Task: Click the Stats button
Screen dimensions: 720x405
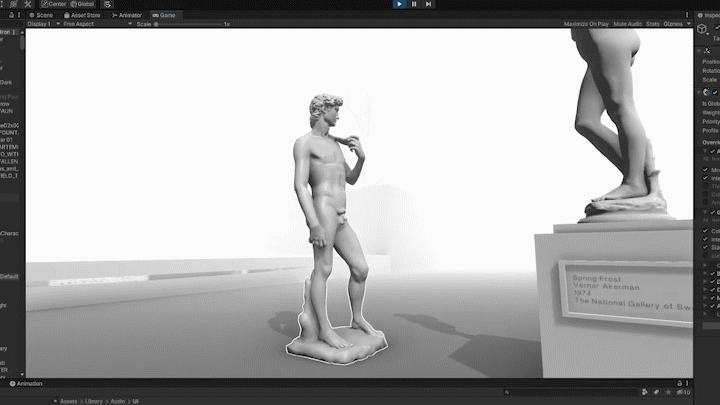Action: point(652,24)
